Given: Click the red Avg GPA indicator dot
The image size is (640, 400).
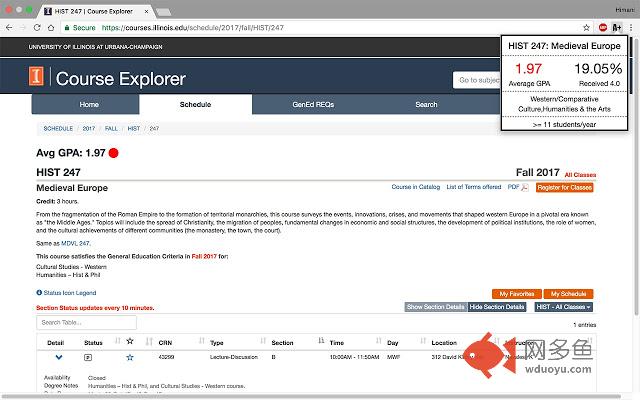Looking at the screenshot, I should point(113,153).
